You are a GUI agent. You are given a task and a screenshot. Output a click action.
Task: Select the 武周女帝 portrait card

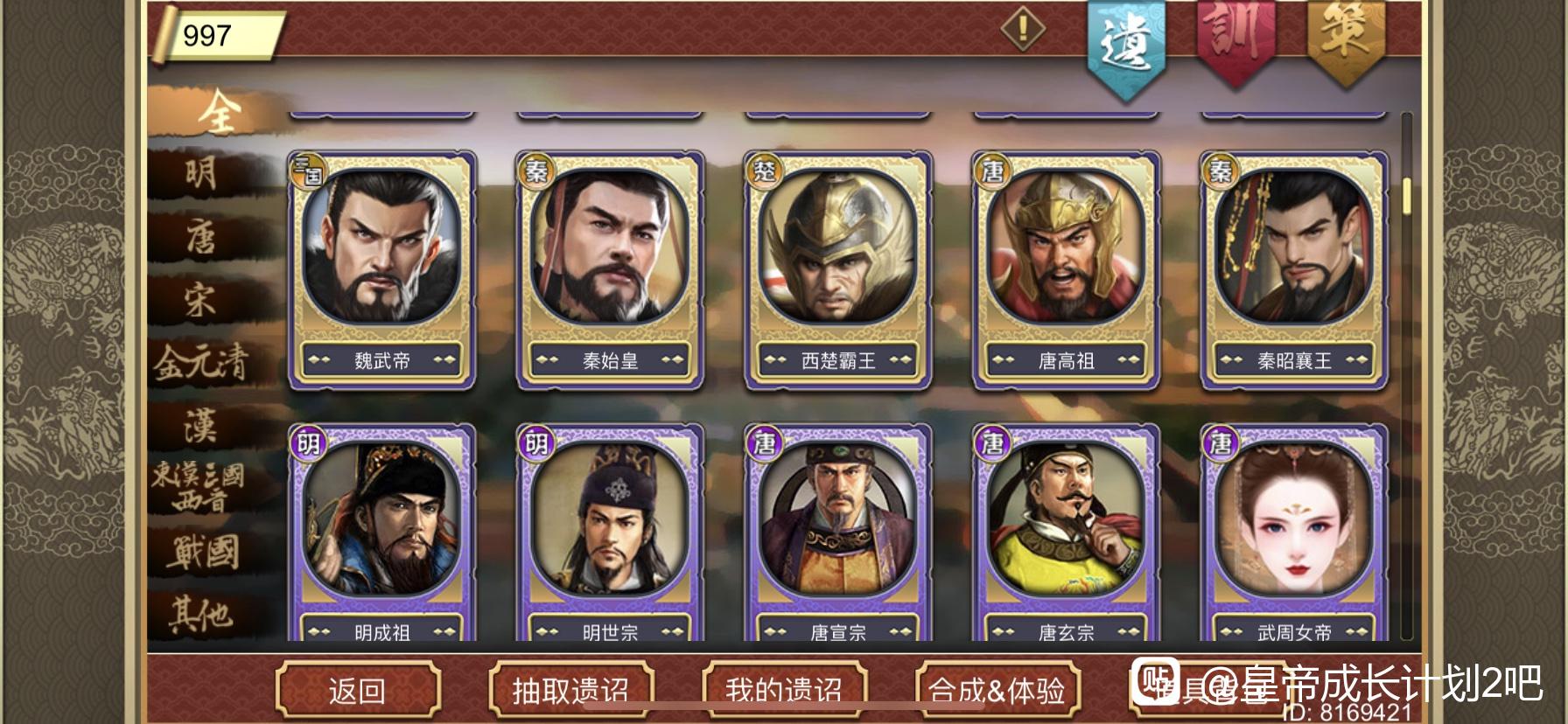pos(1295,533)
